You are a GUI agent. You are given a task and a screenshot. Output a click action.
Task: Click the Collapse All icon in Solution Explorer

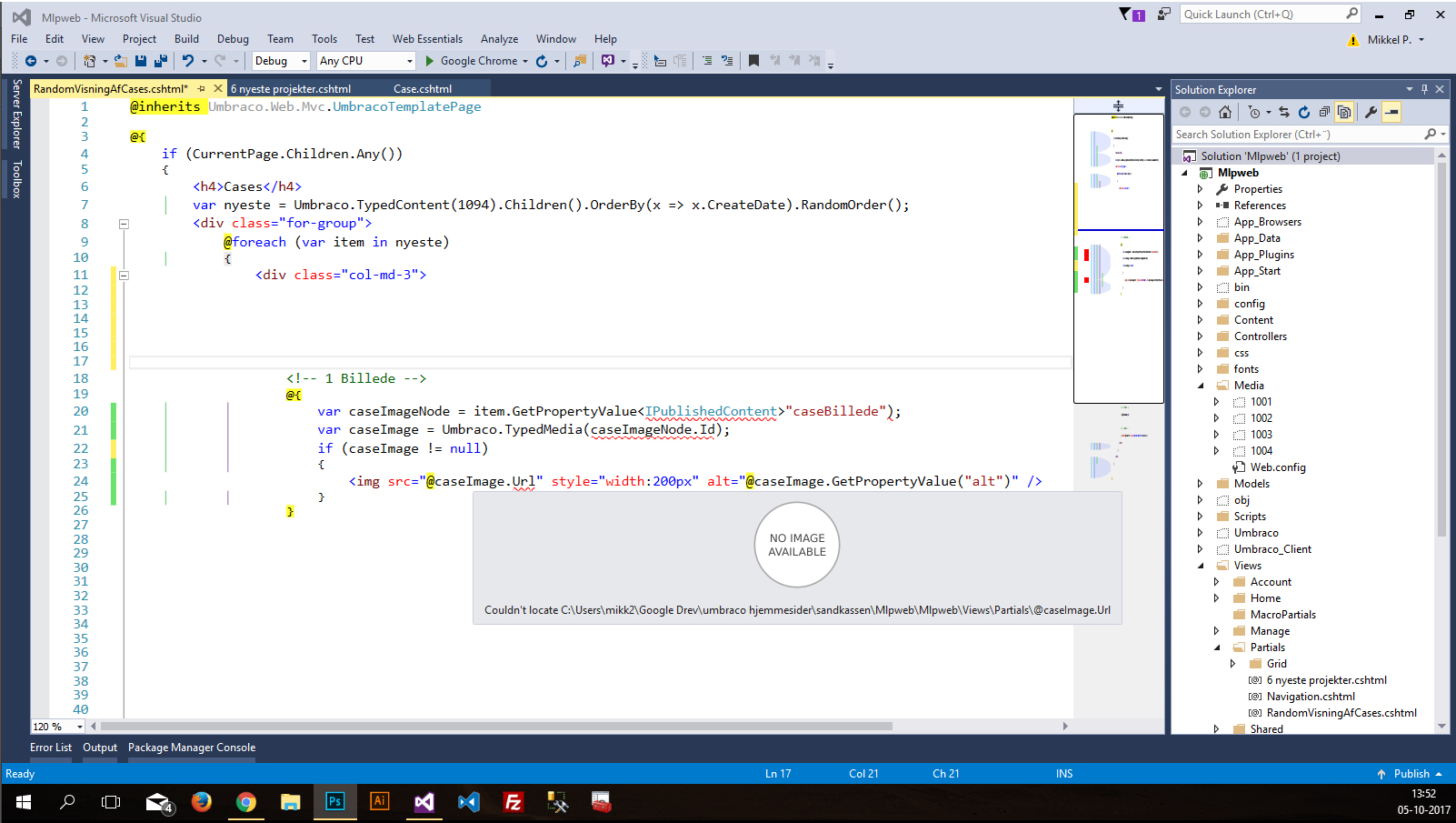pos(1324,112)
